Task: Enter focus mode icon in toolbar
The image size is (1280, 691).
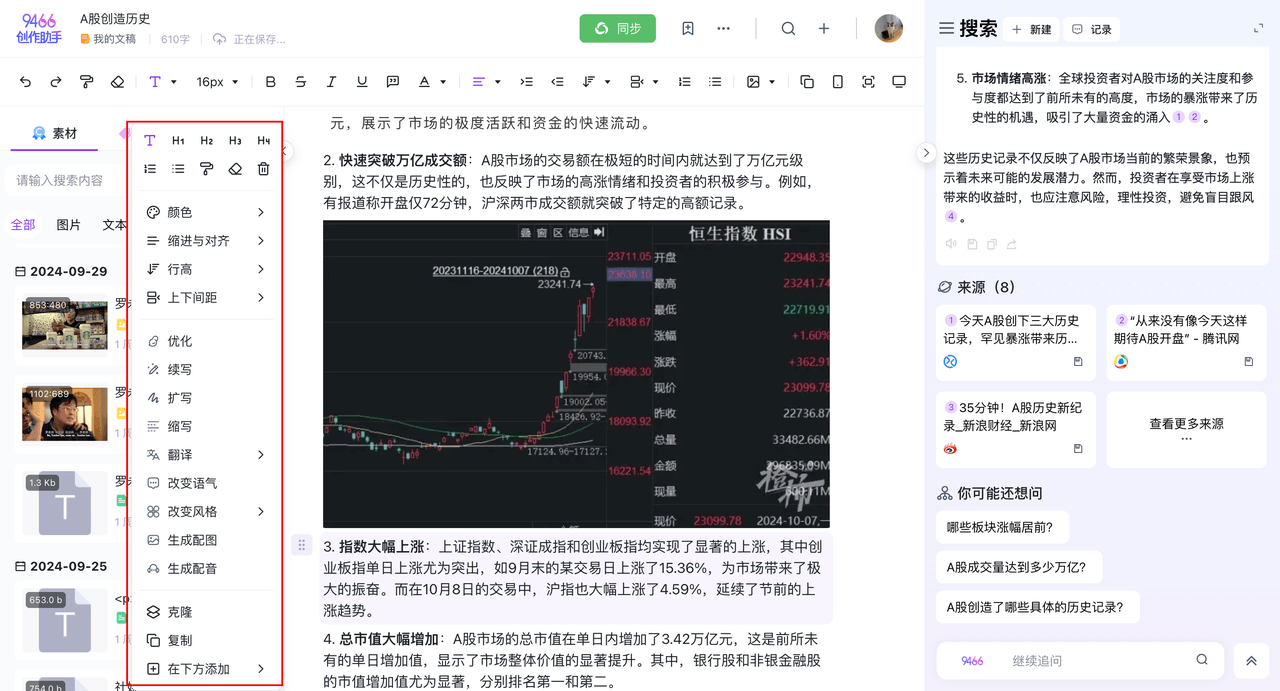Action: click(868, 82)
